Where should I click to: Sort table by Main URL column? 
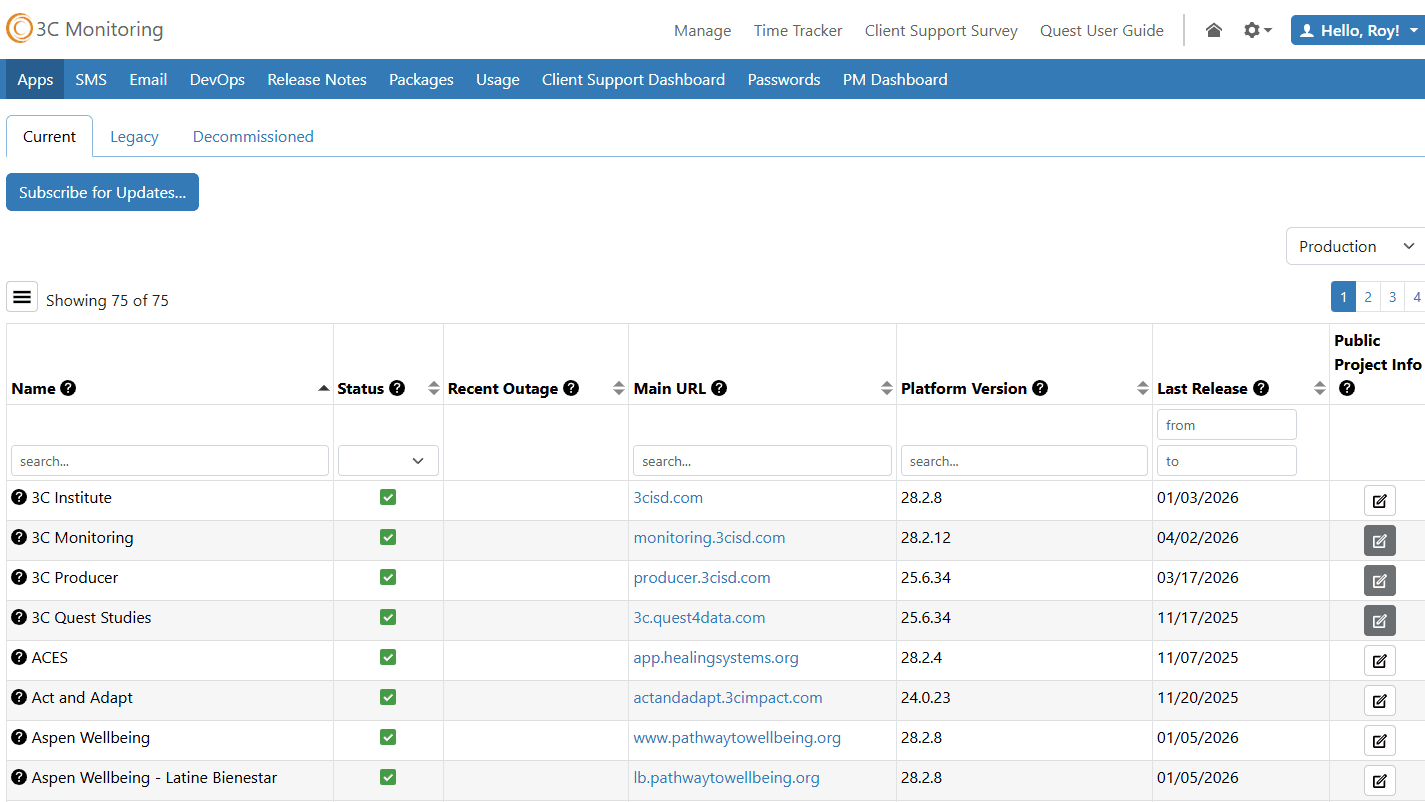(x=887, y=388)
